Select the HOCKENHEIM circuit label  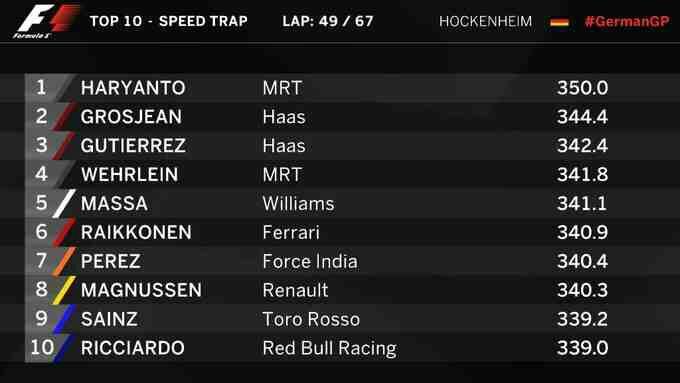[x=485, y=21]
